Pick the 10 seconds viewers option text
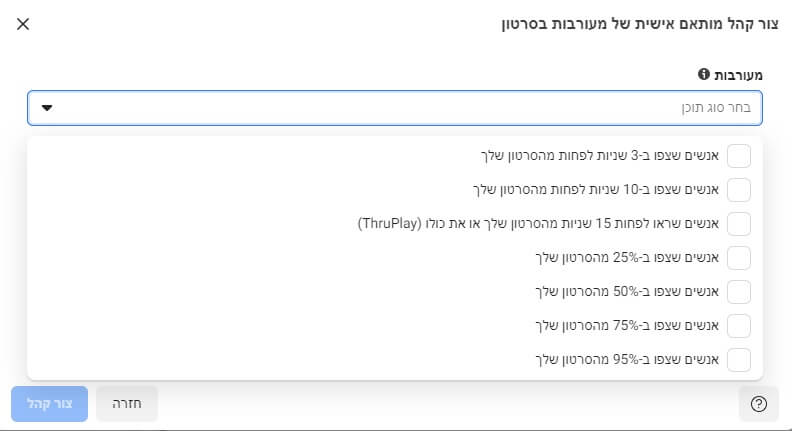Viewport: 792px width, 431px height. click(x=594, y=190)
